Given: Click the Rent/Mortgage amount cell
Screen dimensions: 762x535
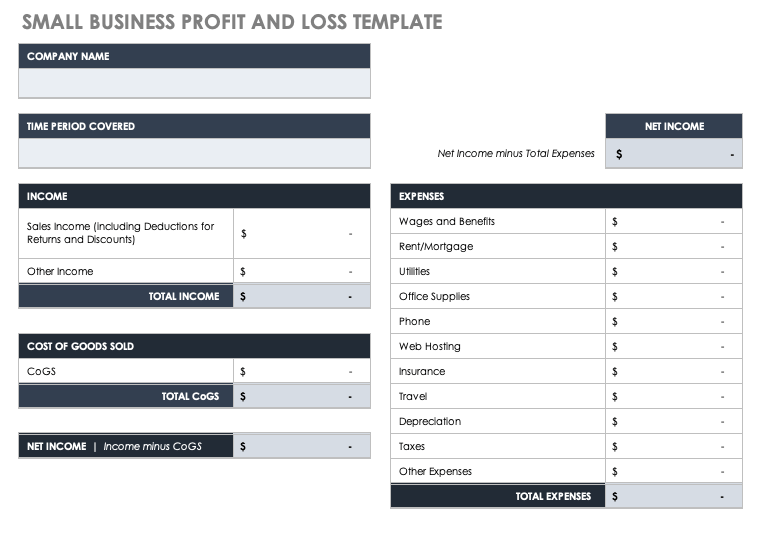Looking at the screenshot, I should (673, 246).
